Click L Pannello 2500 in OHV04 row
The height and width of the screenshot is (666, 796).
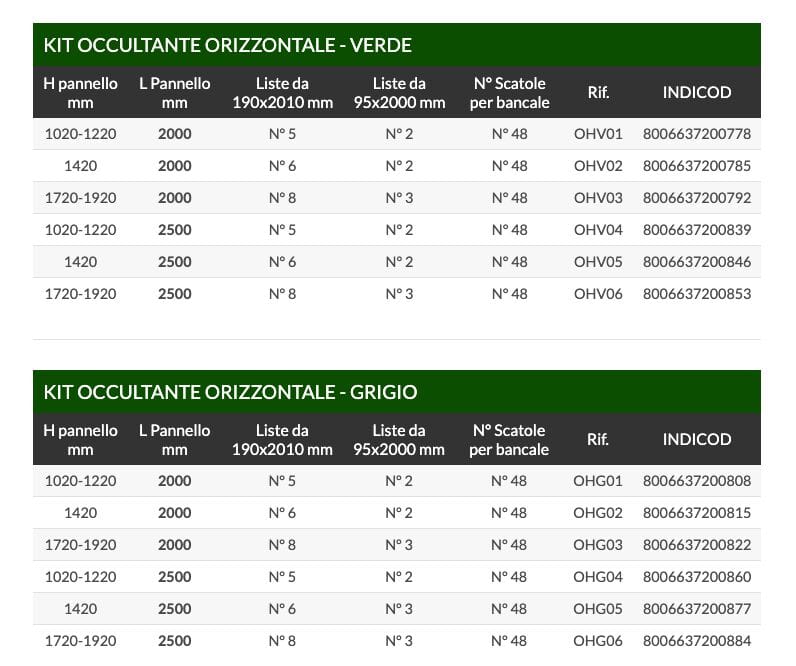(175, 230)
